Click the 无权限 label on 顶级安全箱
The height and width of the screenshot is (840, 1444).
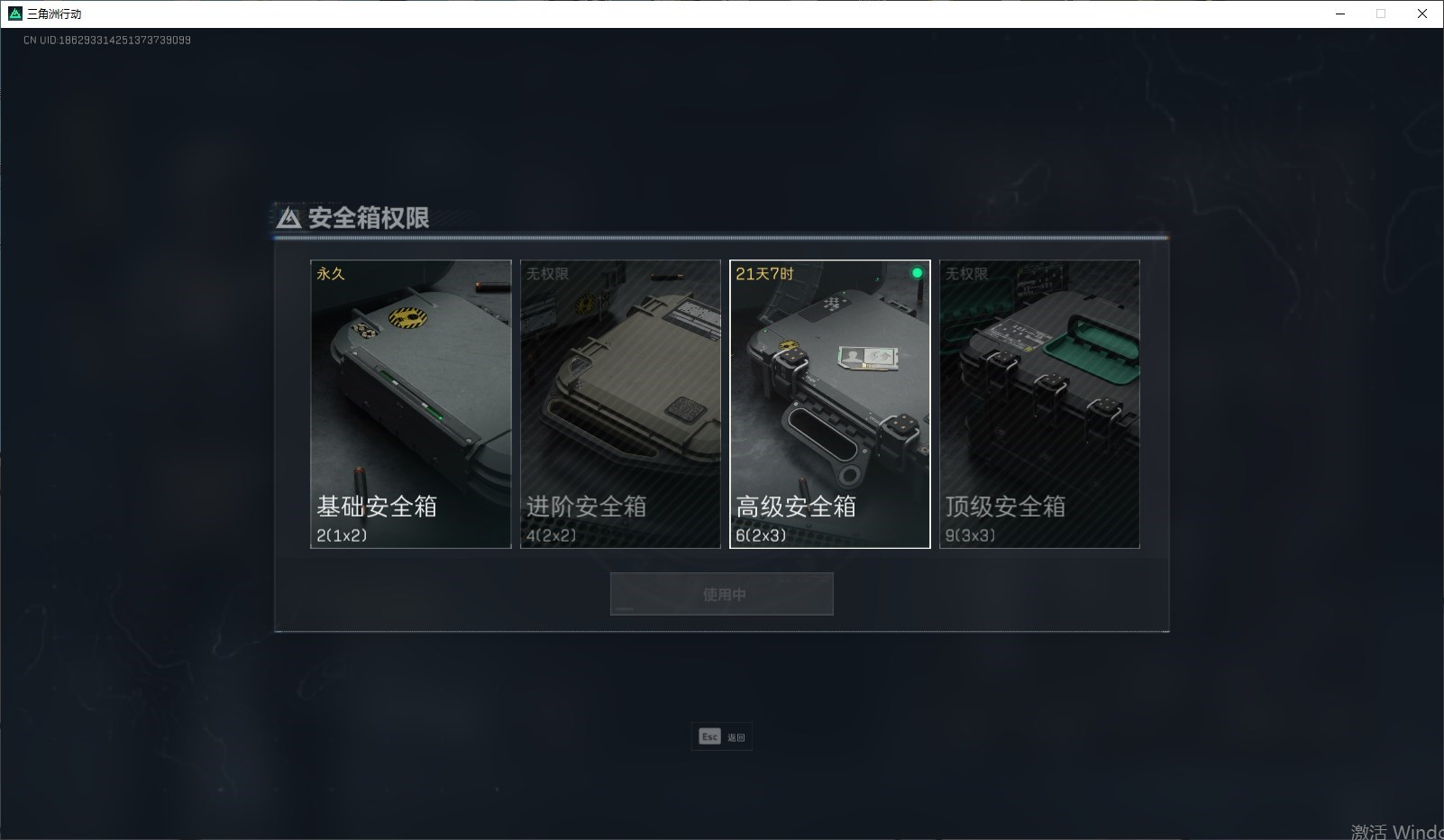(x=966, y=274)
